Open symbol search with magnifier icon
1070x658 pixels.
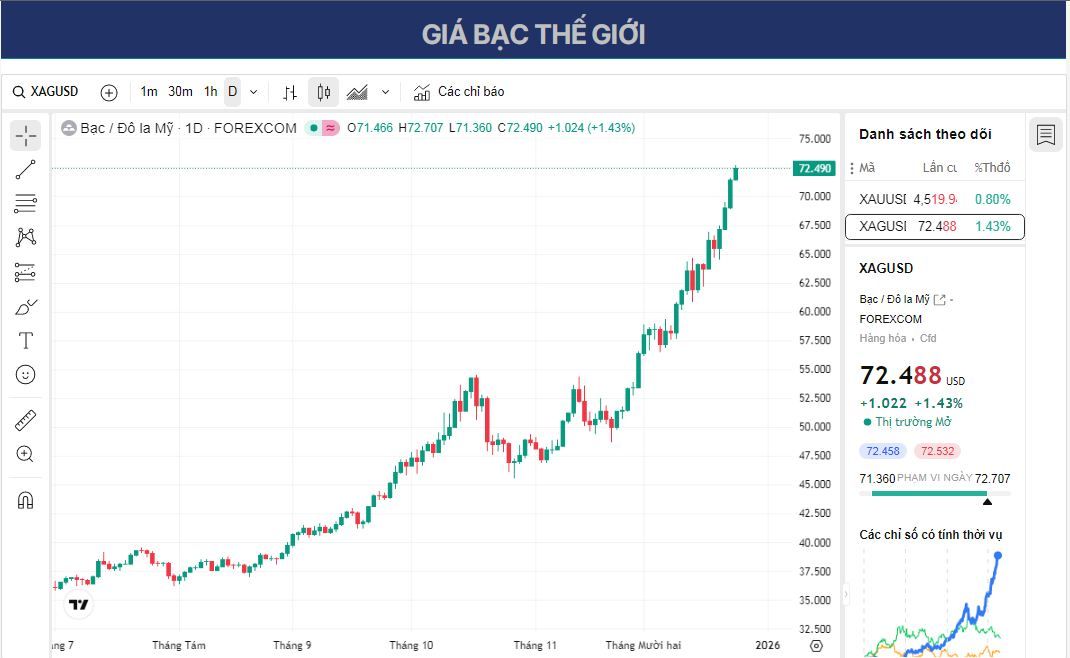pos(19,91)
